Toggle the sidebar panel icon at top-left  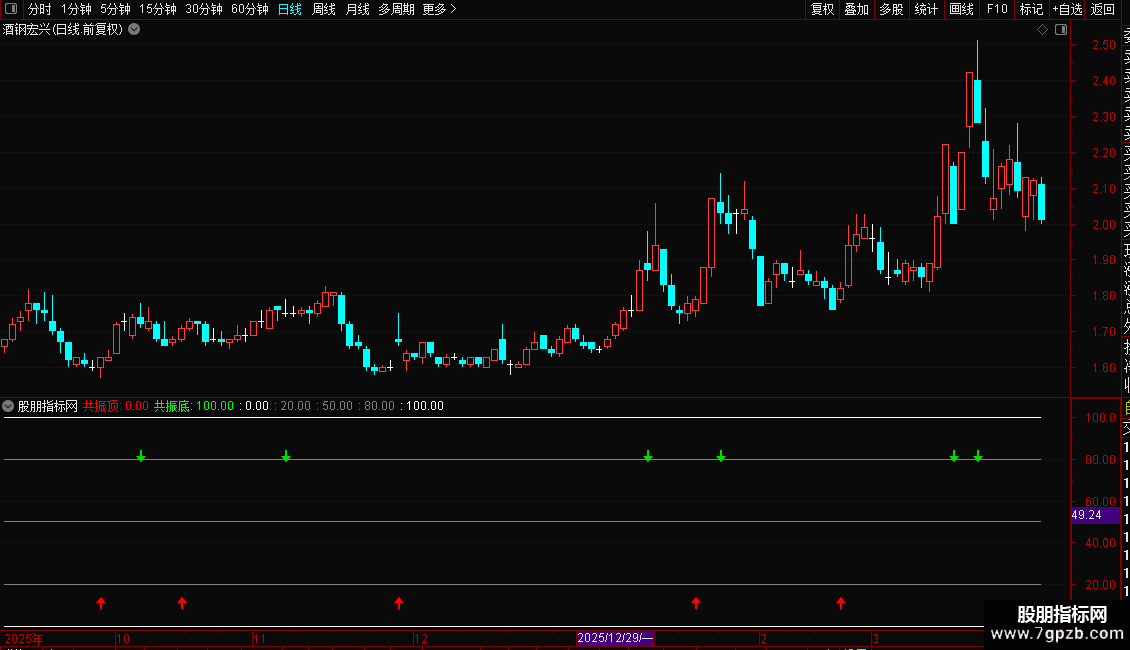11,9
